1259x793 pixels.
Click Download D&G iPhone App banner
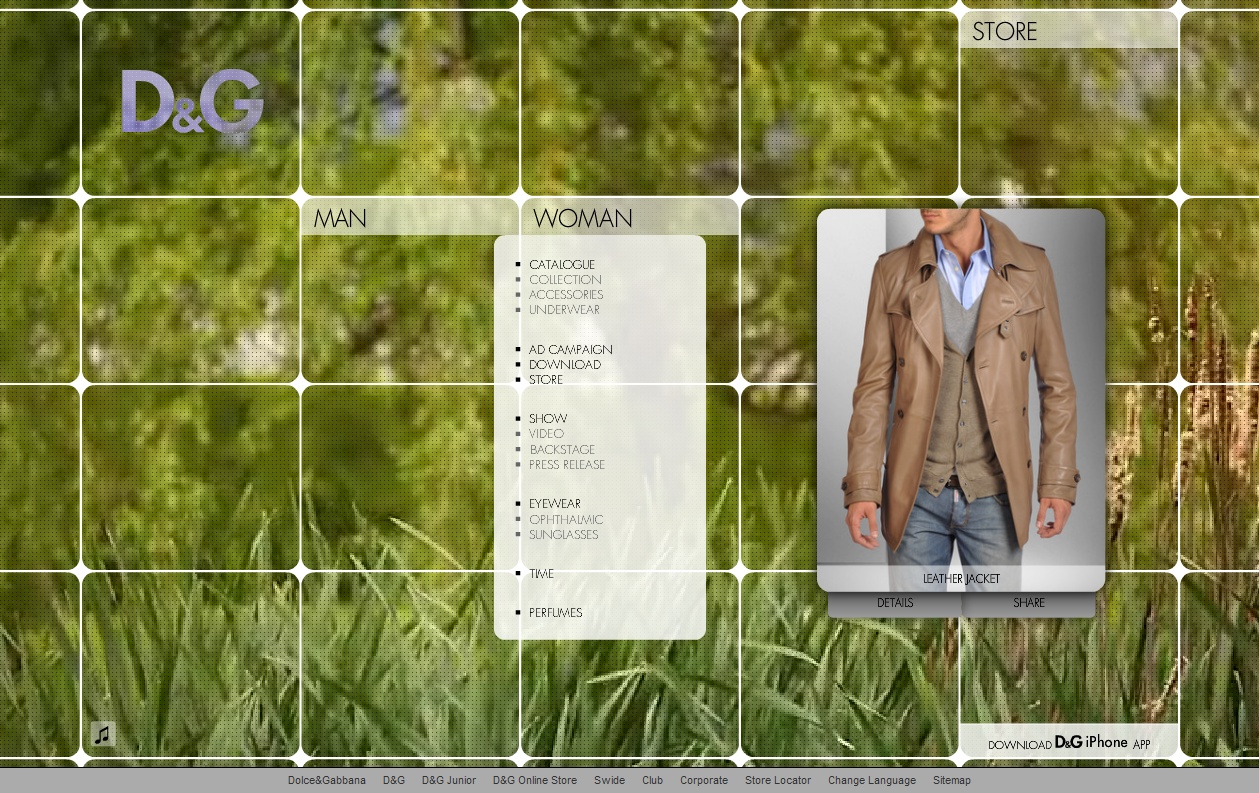(1069, 743)
